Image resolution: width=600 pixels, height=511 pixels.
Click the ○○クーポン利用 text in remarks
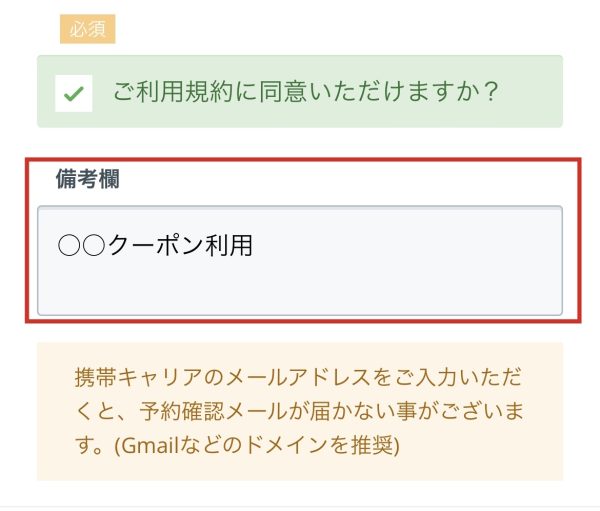tap(155, 245)
